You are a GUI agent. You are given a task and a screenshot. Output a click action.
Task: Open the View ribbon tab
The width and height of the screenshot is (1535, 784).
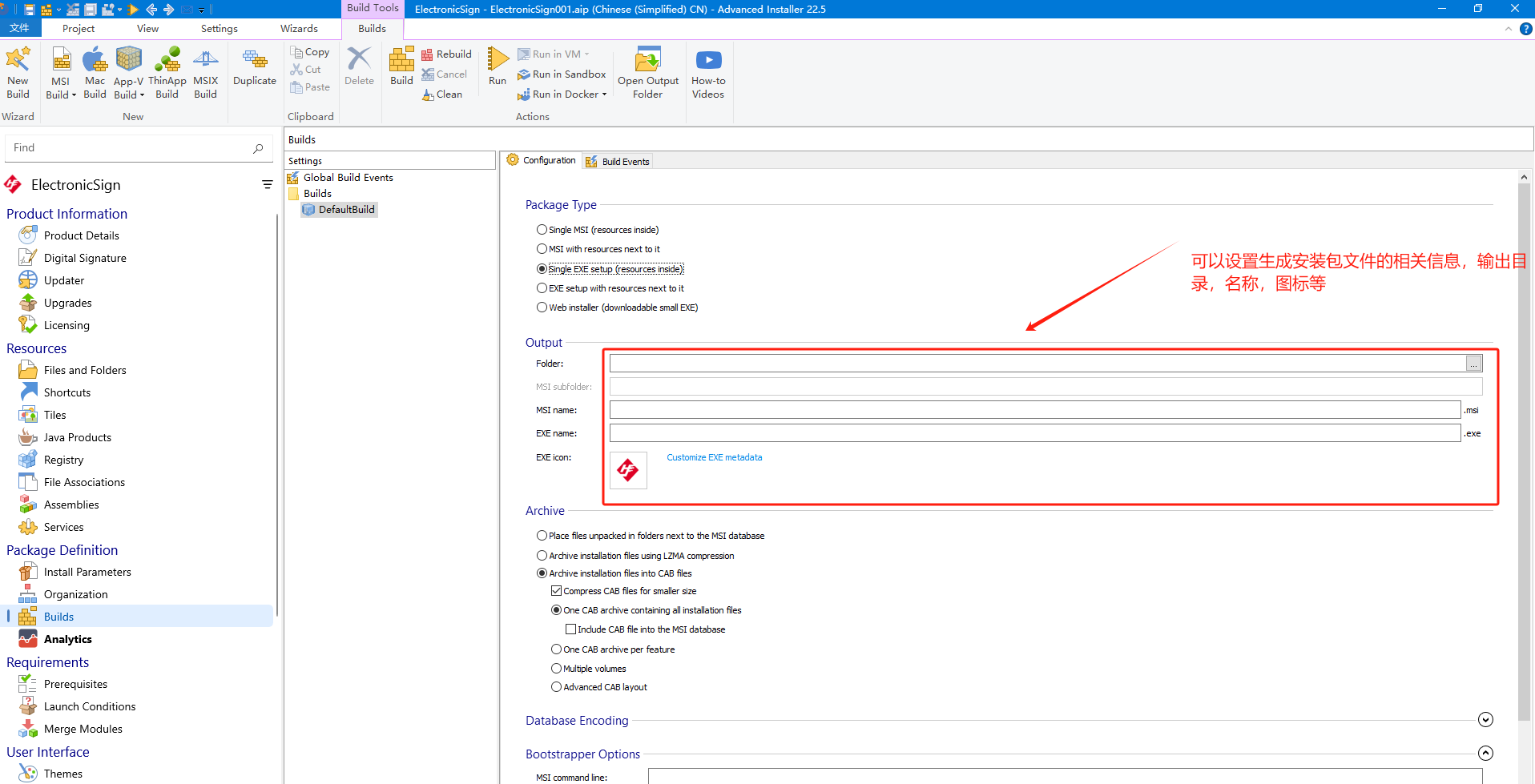[x=147, y=29]
